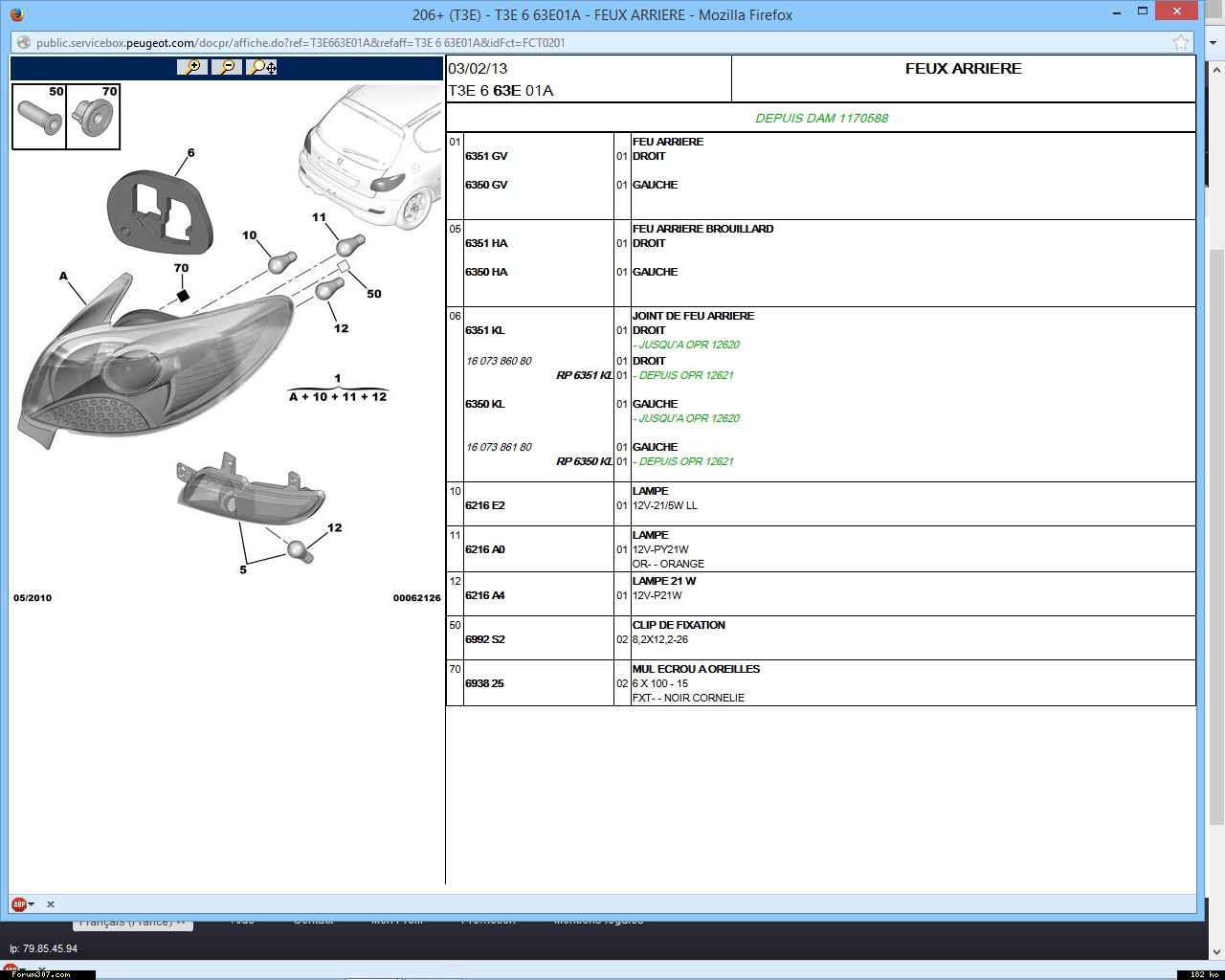This screenshot has height=980, width=1225.
Task: Click the background page scrollbar up arrow
Action: coord(1216,69)
